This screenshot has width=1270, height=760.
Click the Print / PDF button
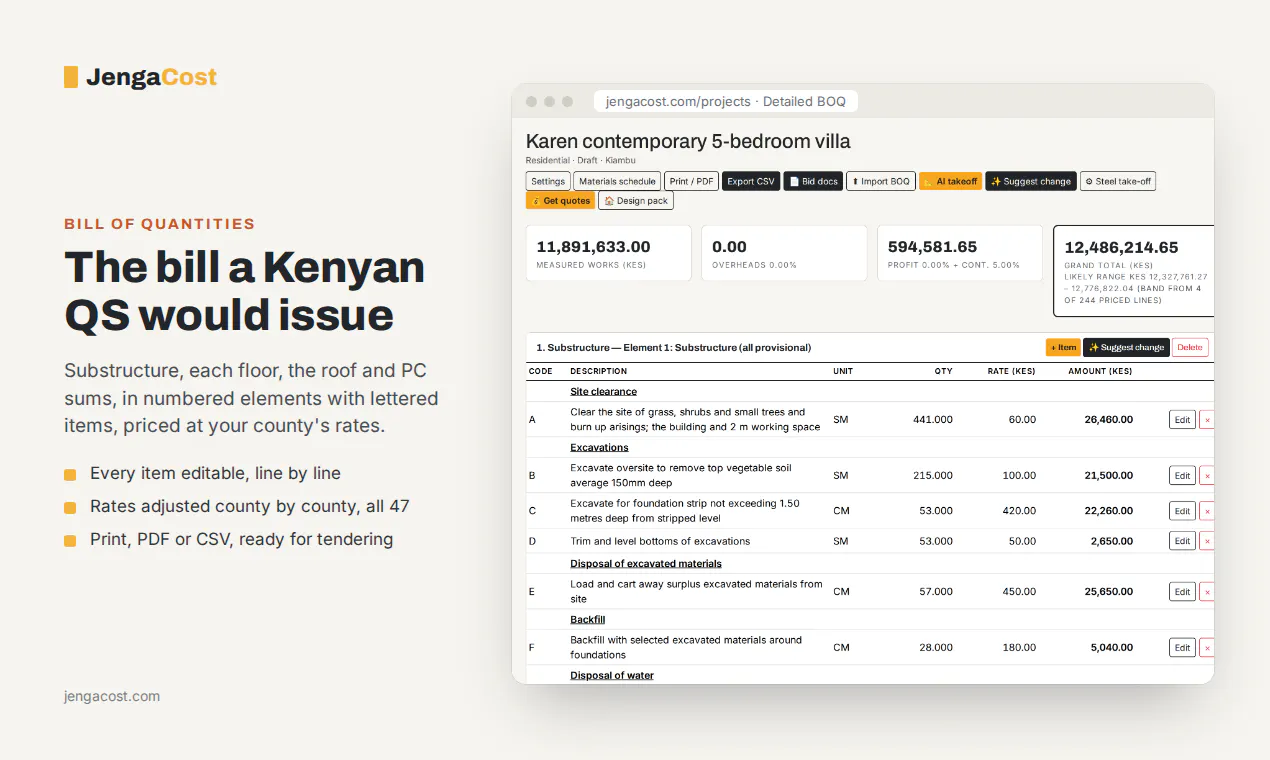point(692,181)
